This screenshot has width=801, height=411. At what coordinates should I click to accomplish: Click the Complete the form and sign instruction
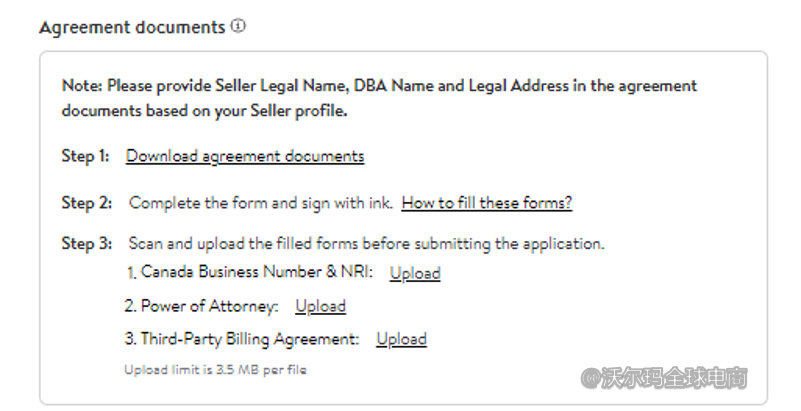click(260, 203)
